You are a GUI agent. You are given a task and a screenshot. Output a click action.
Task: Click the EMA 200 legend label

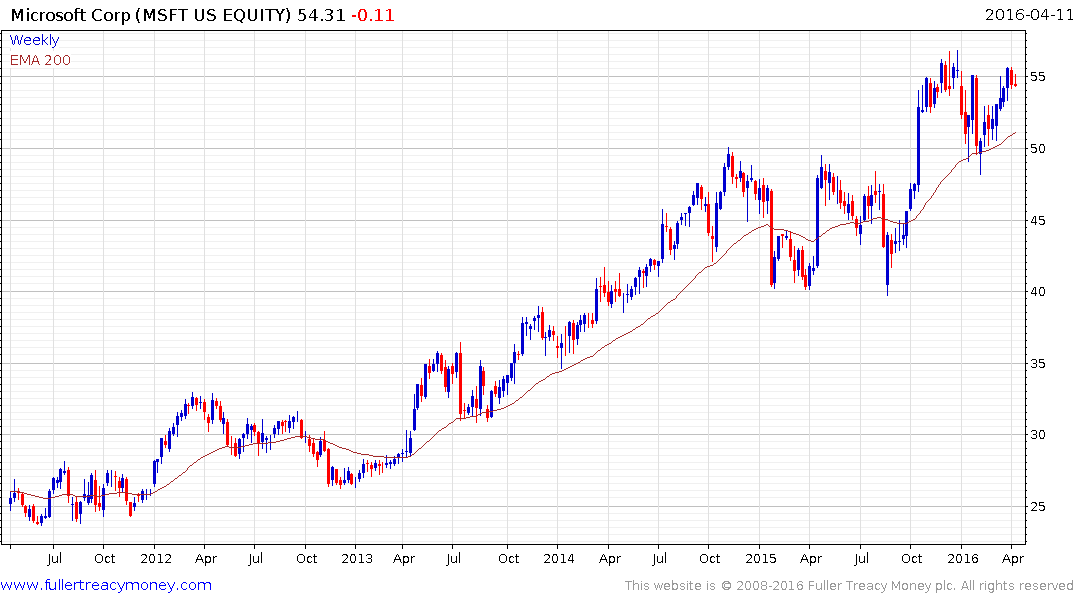coord(40,60)
